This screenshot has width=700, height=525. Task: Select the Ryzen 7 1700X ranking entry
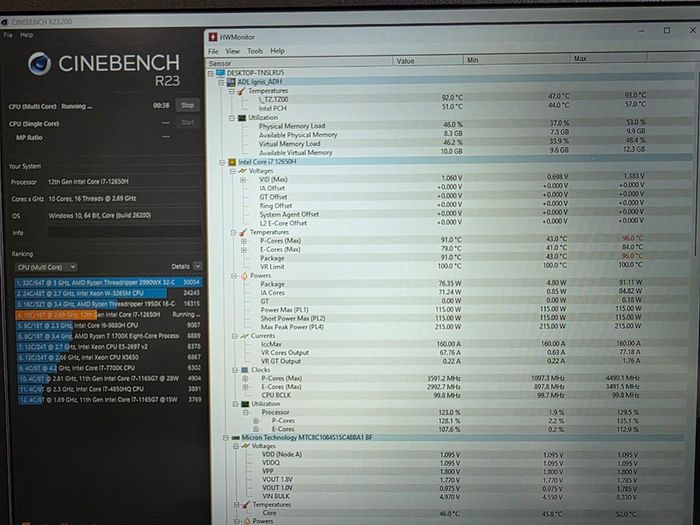coord(108,336)
